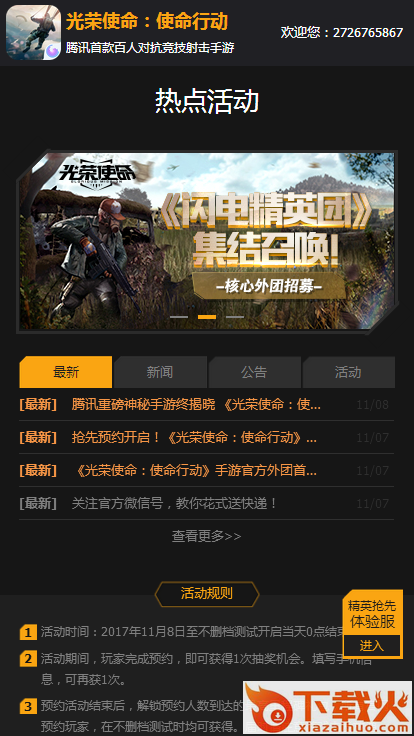
Task: Tap the game app icon in header
Action: click(33, 32)
